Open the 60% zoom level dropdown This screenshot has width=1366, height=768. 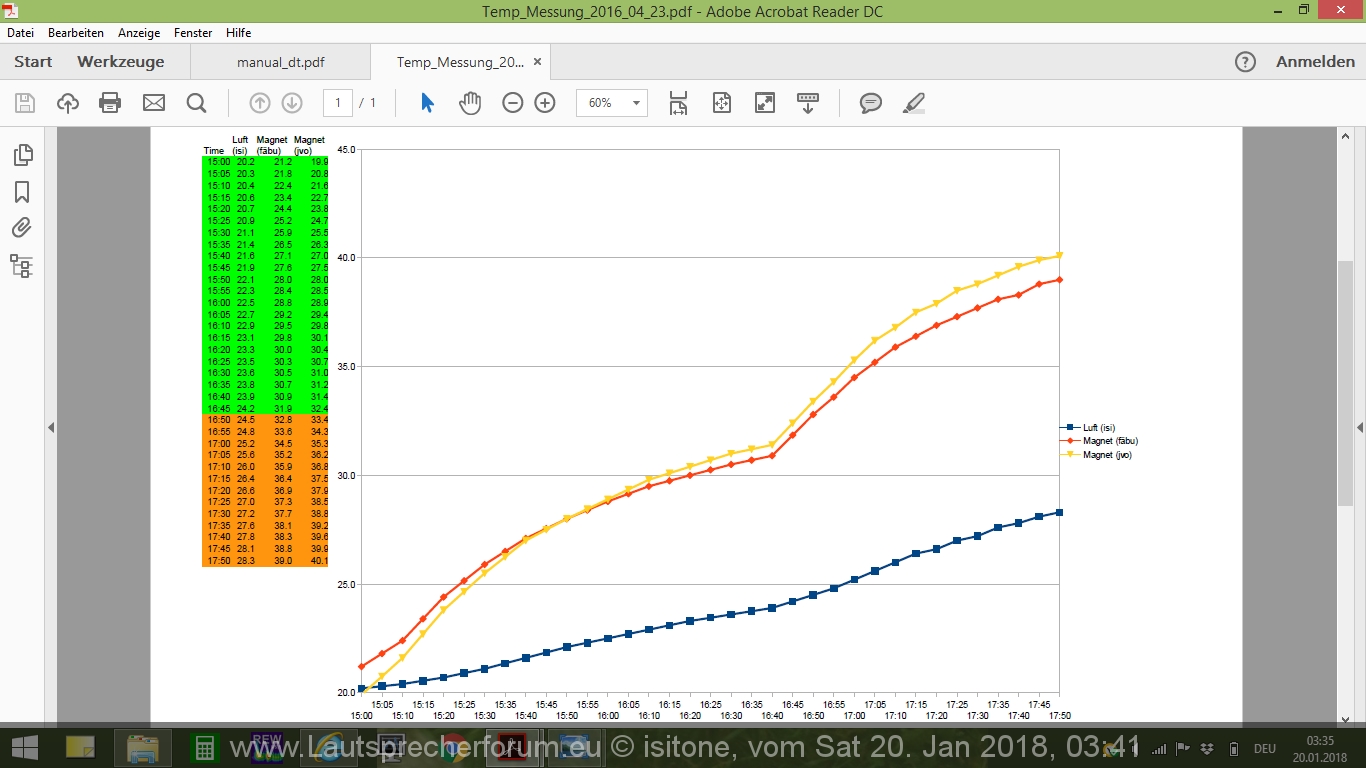point(612,103)
